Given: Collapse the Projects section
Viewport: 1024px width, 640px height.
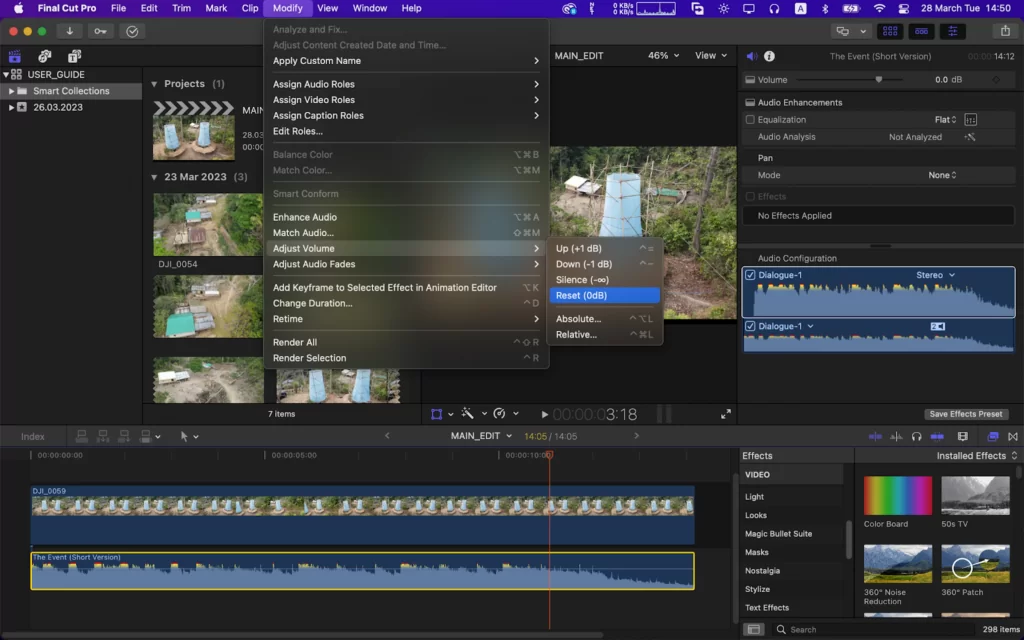Looking at the screenshot, I should click(154, 84).
